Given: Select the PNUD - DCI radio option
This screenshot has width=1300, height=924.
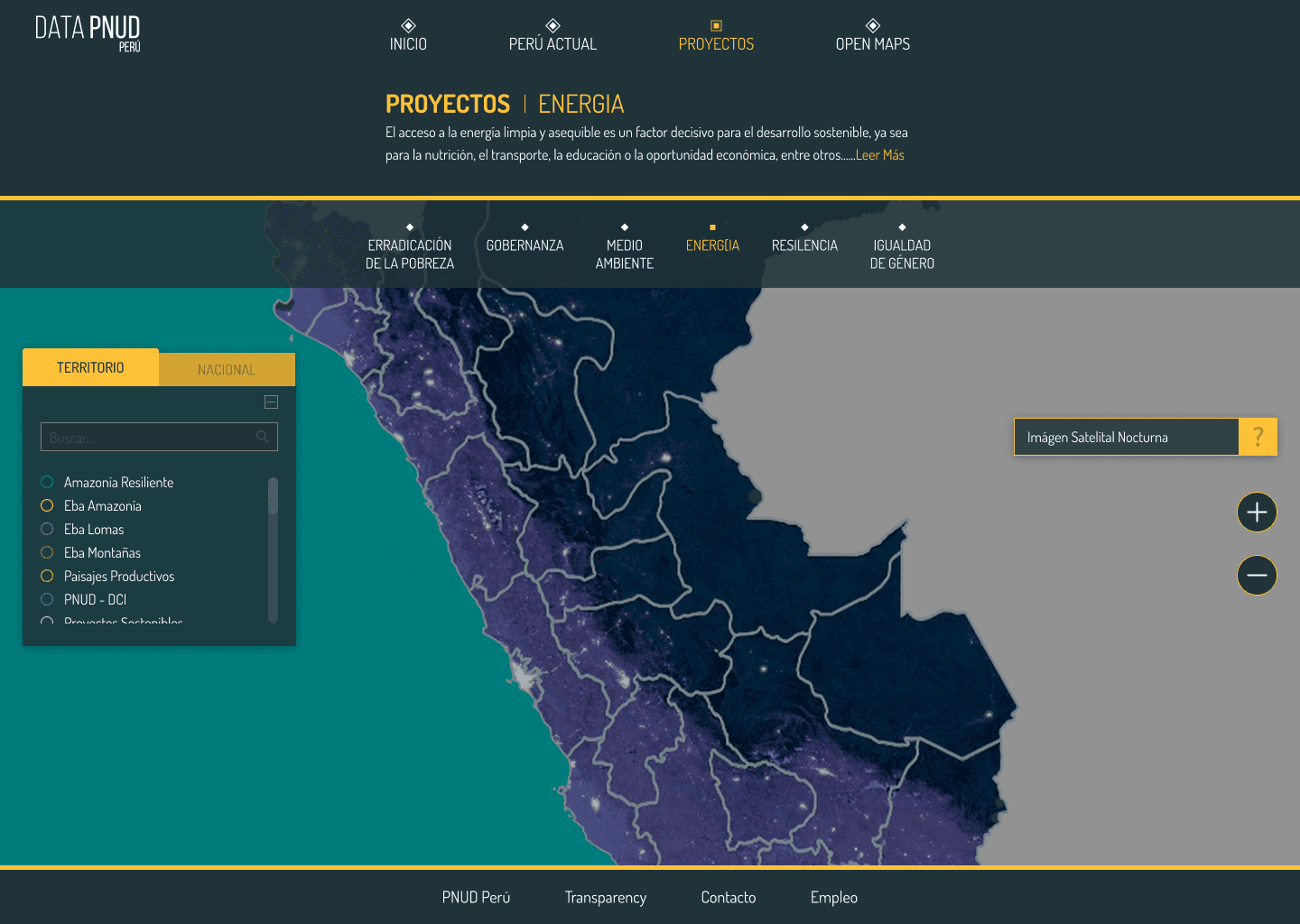Looking at the screenshot, I should click(47, 599).
